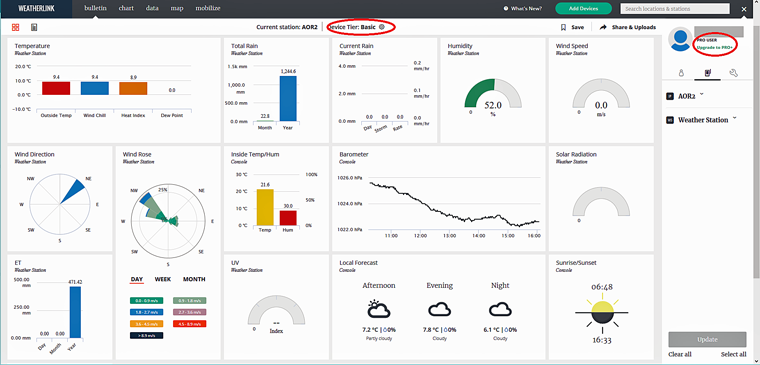The image size is (760, 365).
Task: Click the 0.9 - 1.8 m/s sage legend swatch
Action: [190, 301]
